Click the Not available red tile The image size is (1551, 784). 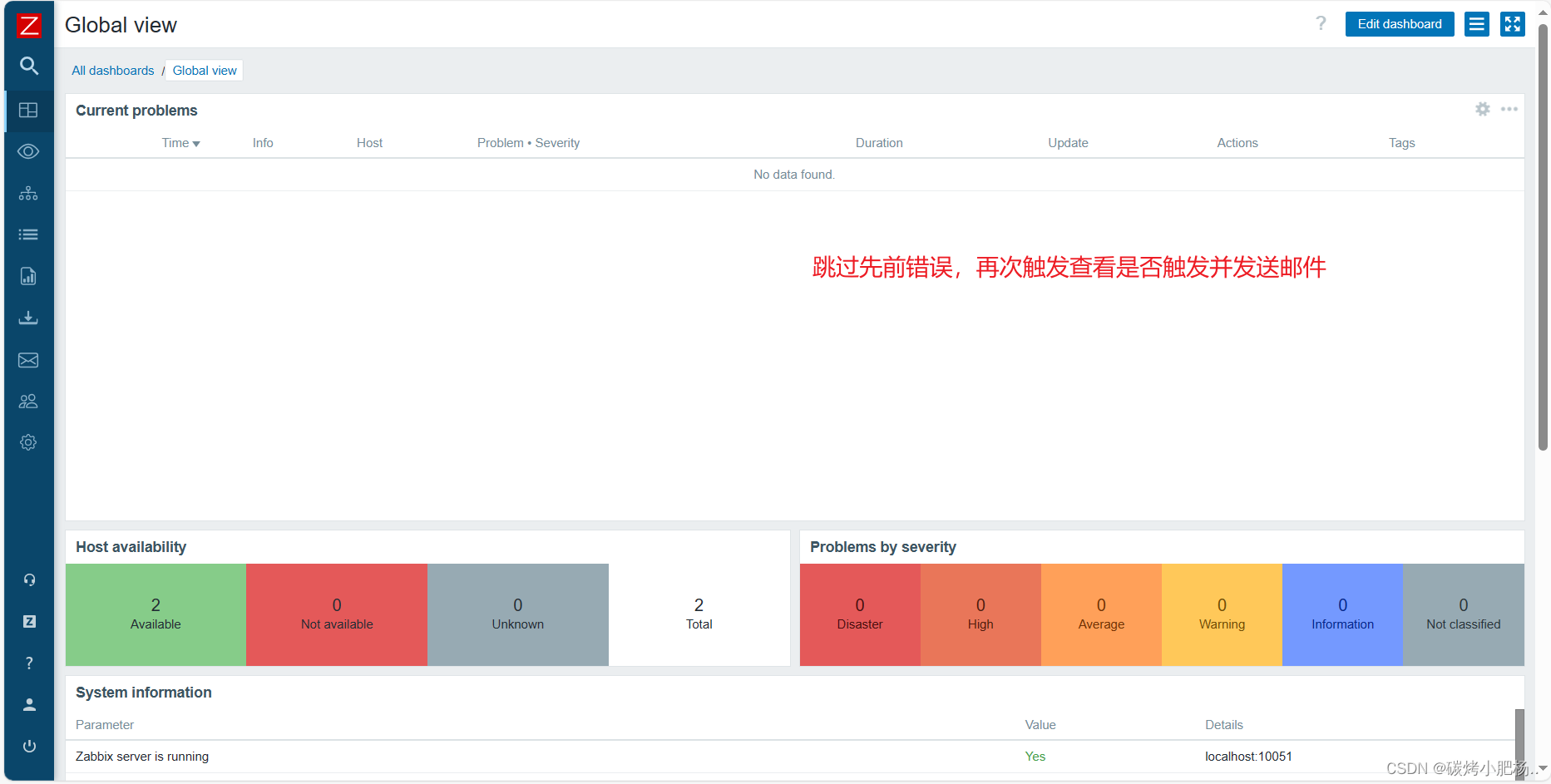(337, 614)
